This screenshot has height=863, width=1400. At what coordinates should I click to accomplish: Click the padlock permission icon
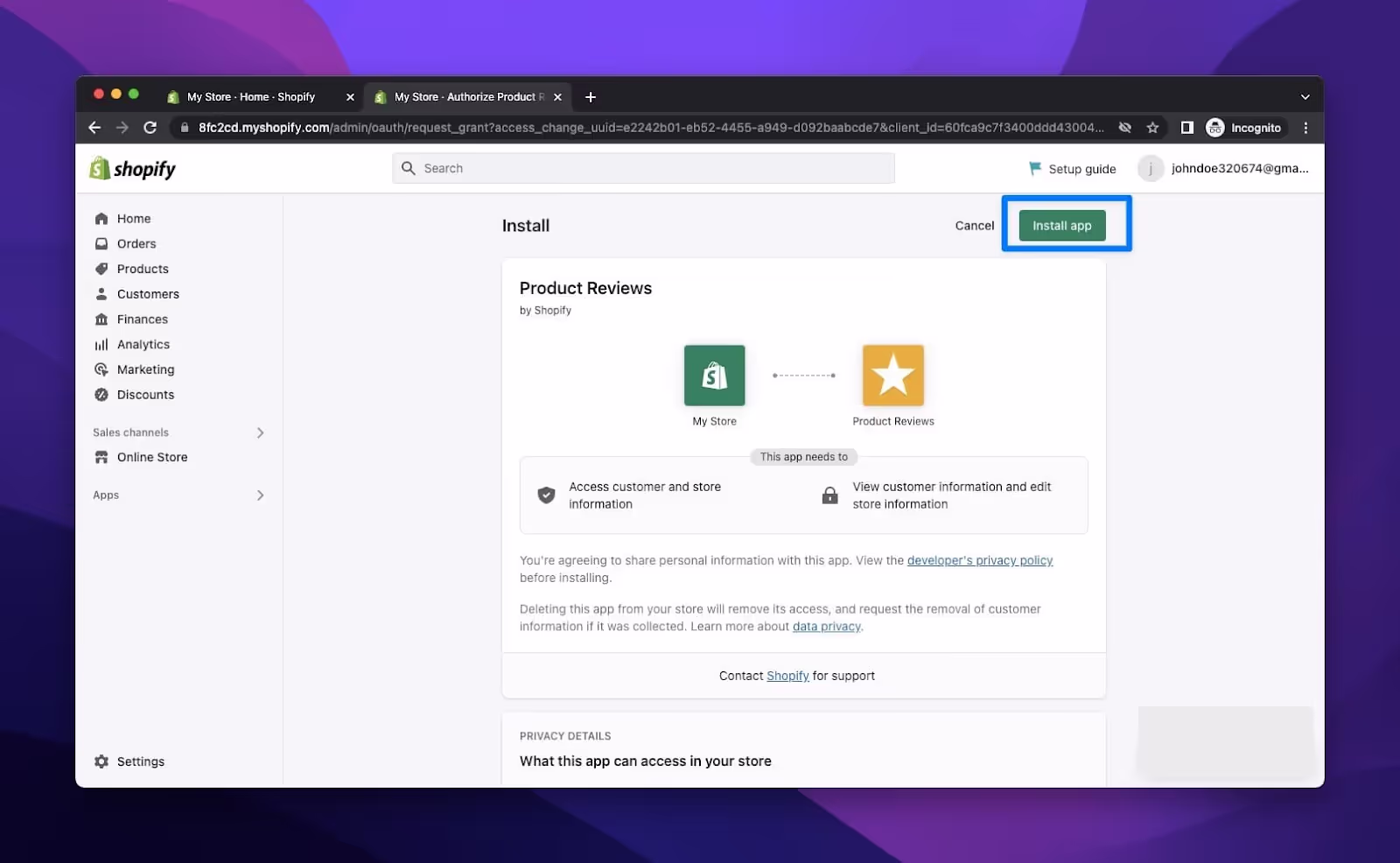(829, 495)
